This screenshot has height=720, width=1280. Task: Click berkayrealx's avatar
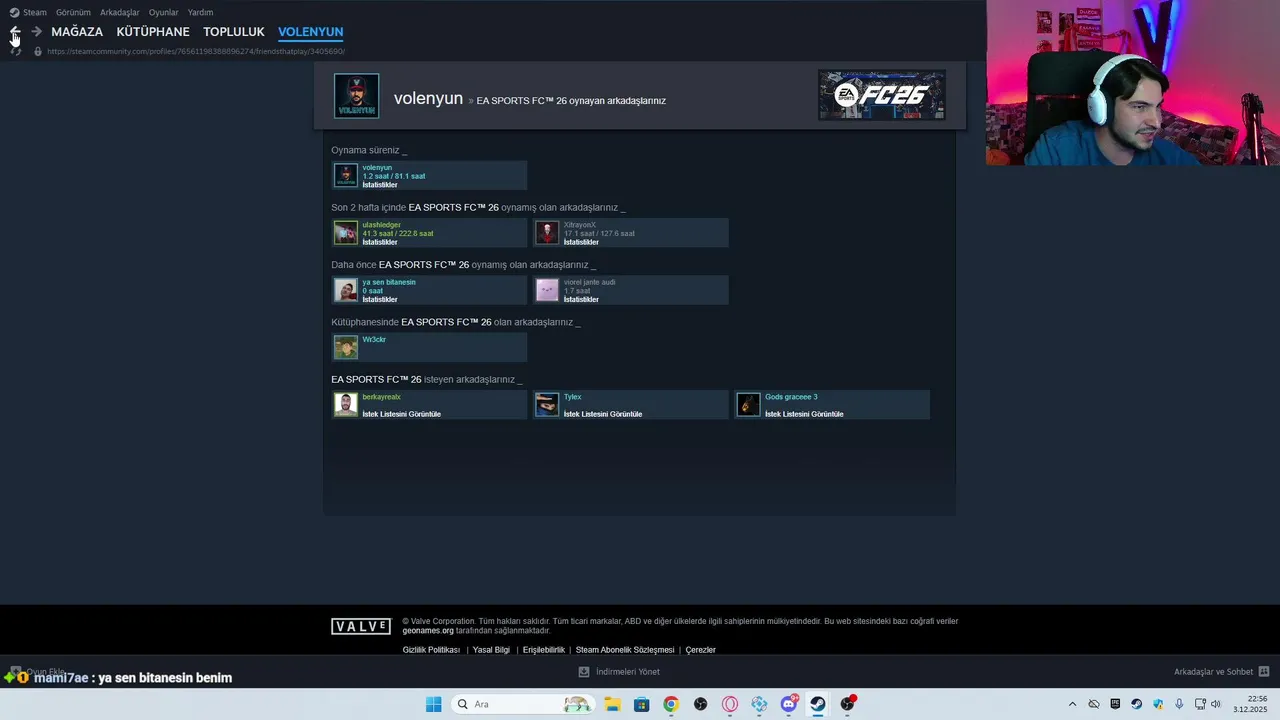point(346,404)
